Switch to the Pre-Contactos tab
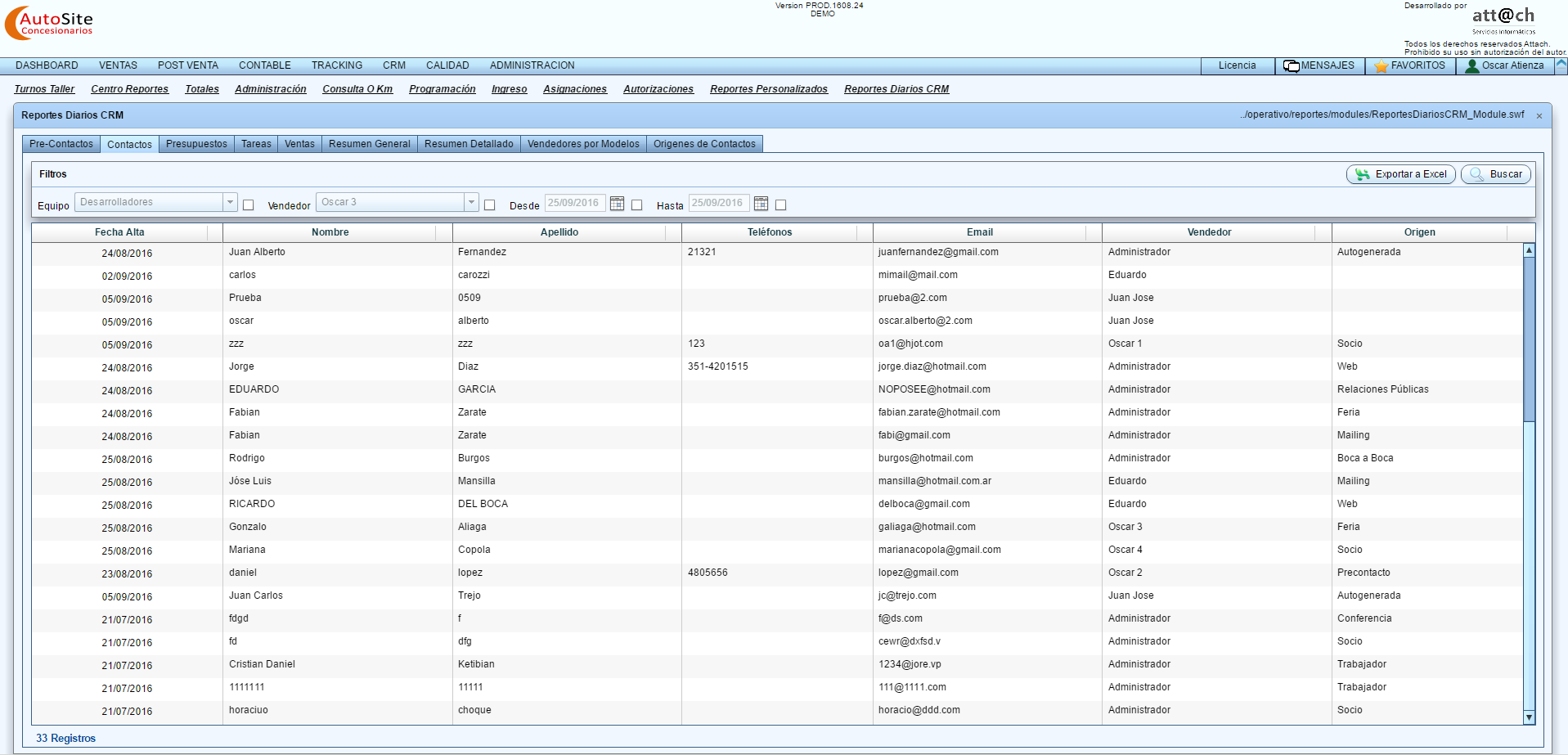Image resolution: width=1568 pixels, height=755 pixels. tap(61, 144)
